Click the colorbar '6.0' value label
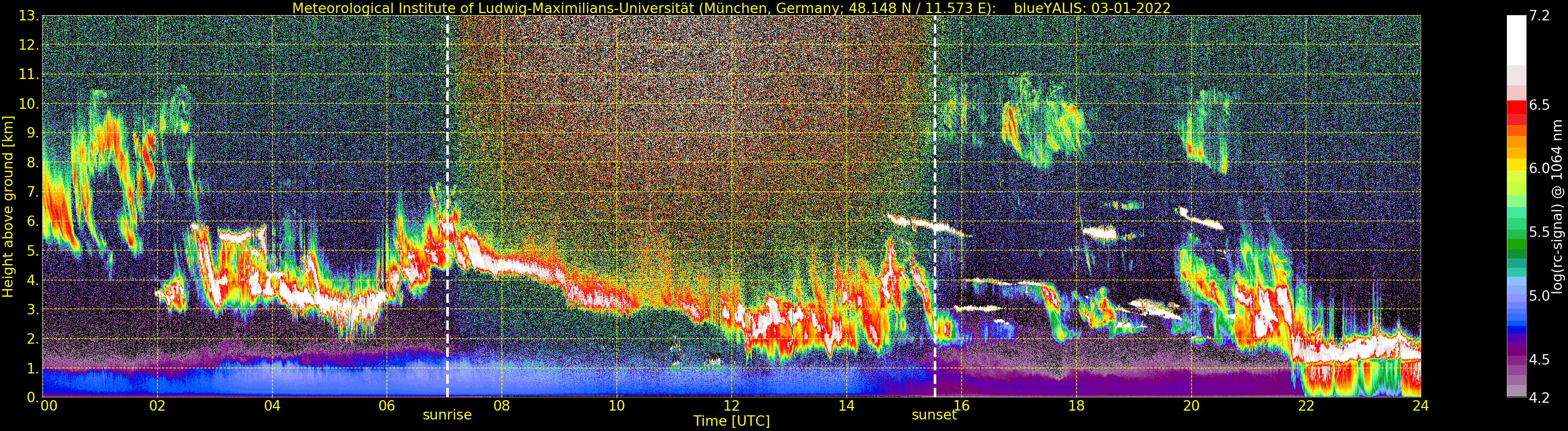The width and height of the screenshot is (1568, 431). pyautogui.click(x=1539, y=168)
